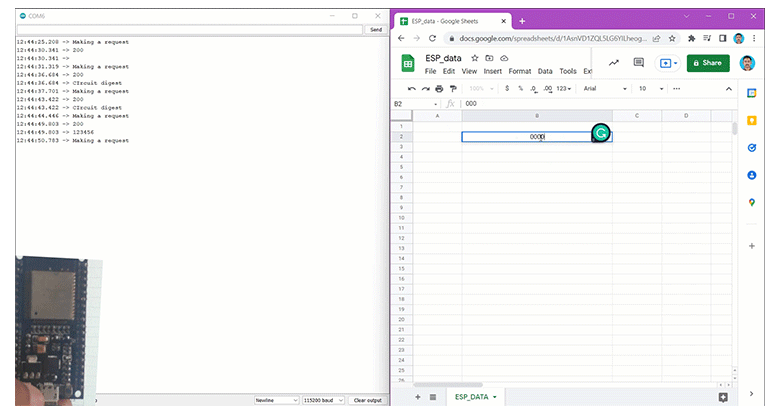
Task: Open the Insert menu
Action: 493,71
